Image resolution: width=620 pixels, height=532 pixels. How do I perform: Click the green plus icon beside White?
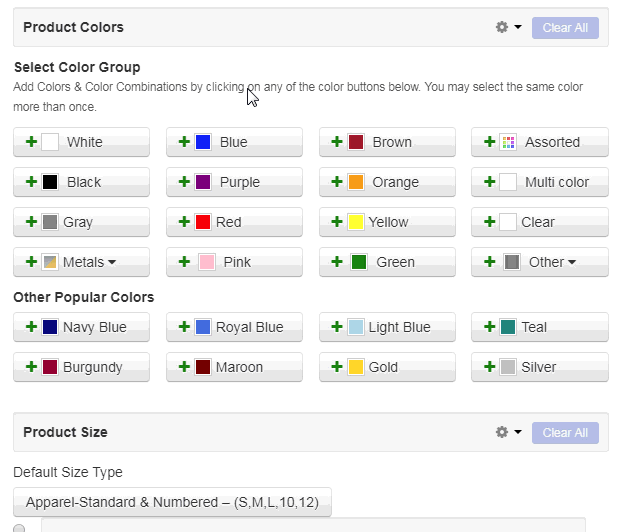pos(31,142)
